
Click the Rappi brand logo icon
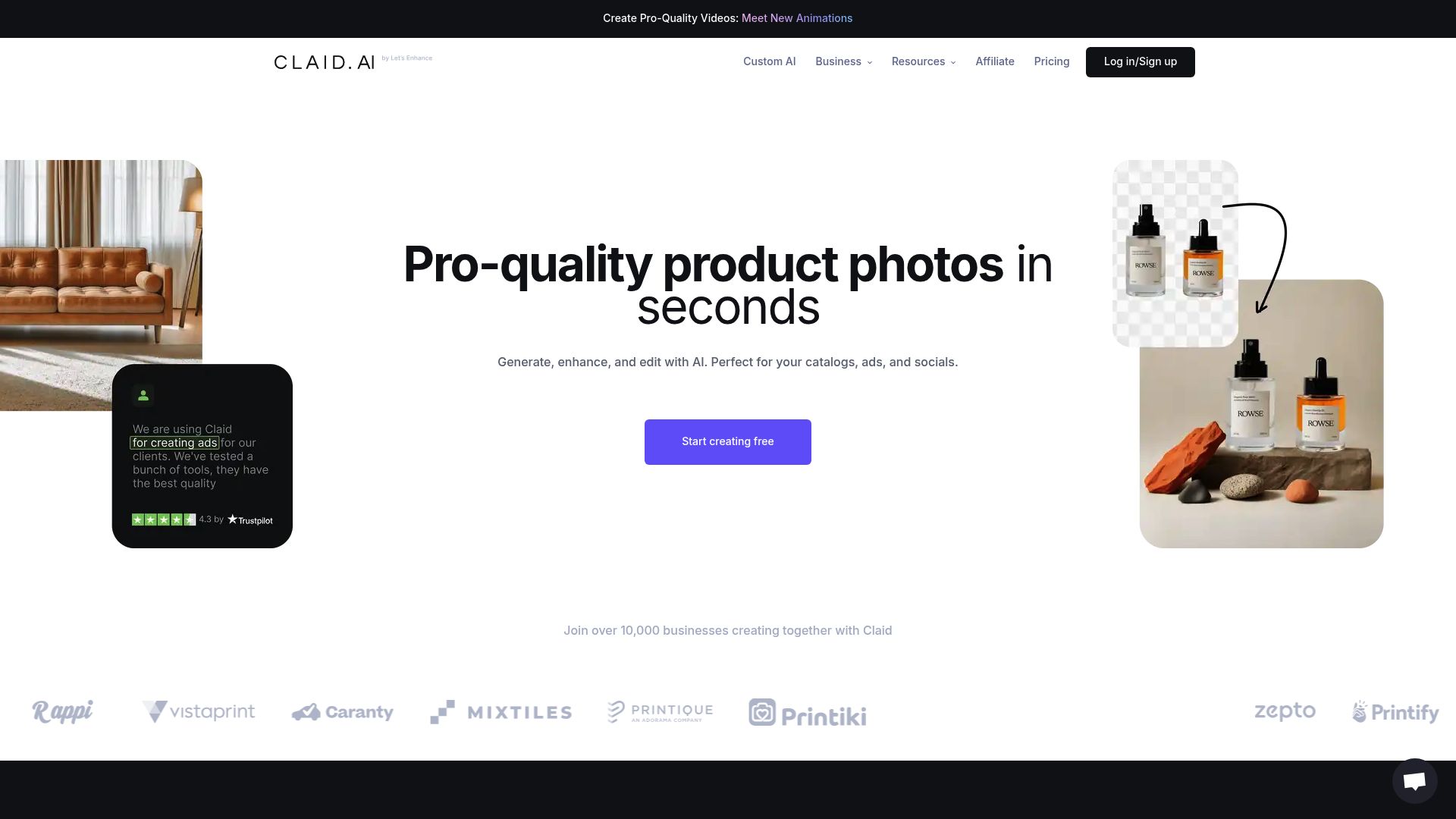click(x=62, y=712)
